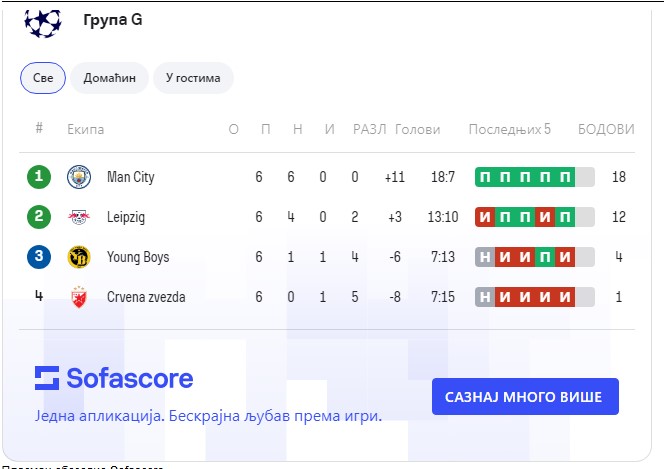Click the БОДОВИ column header

[606, 129]
